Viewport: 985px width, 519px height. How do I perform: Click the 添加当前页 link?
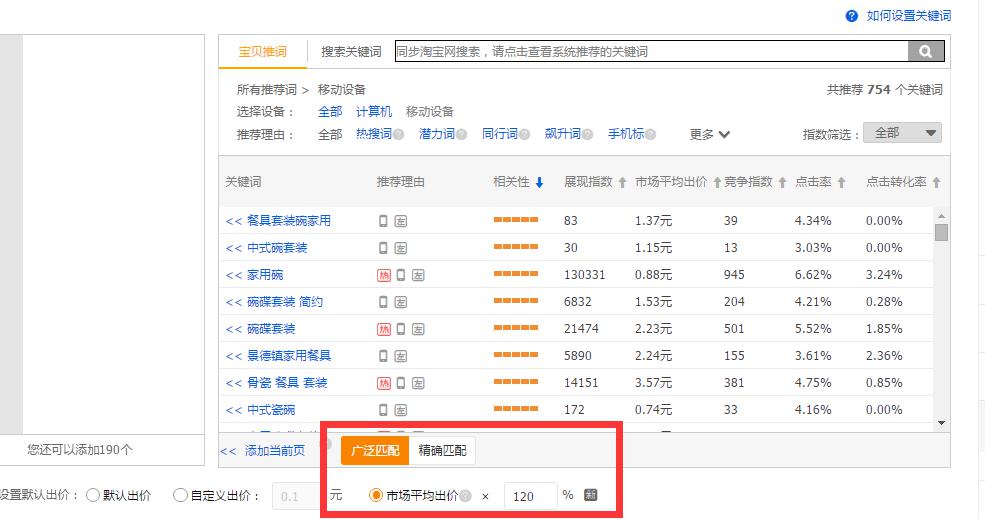coord(266,451)
